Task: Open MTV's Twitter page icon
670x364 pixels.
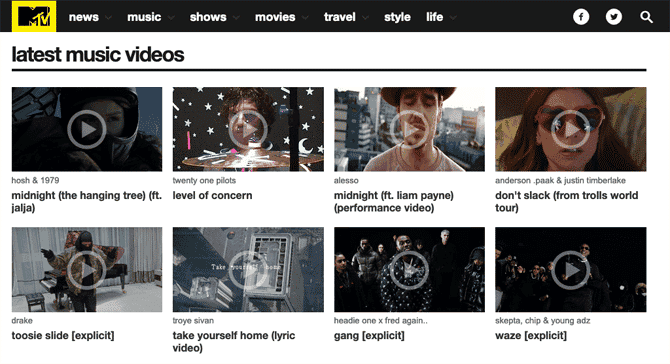Action: pos(614,17)
